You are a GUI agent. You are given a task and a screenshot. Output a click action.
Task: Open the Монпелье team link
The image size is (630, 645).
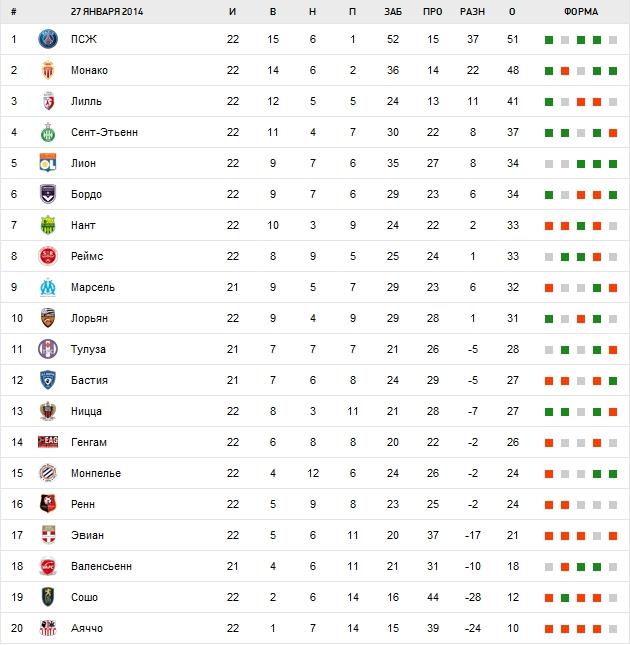96,474
